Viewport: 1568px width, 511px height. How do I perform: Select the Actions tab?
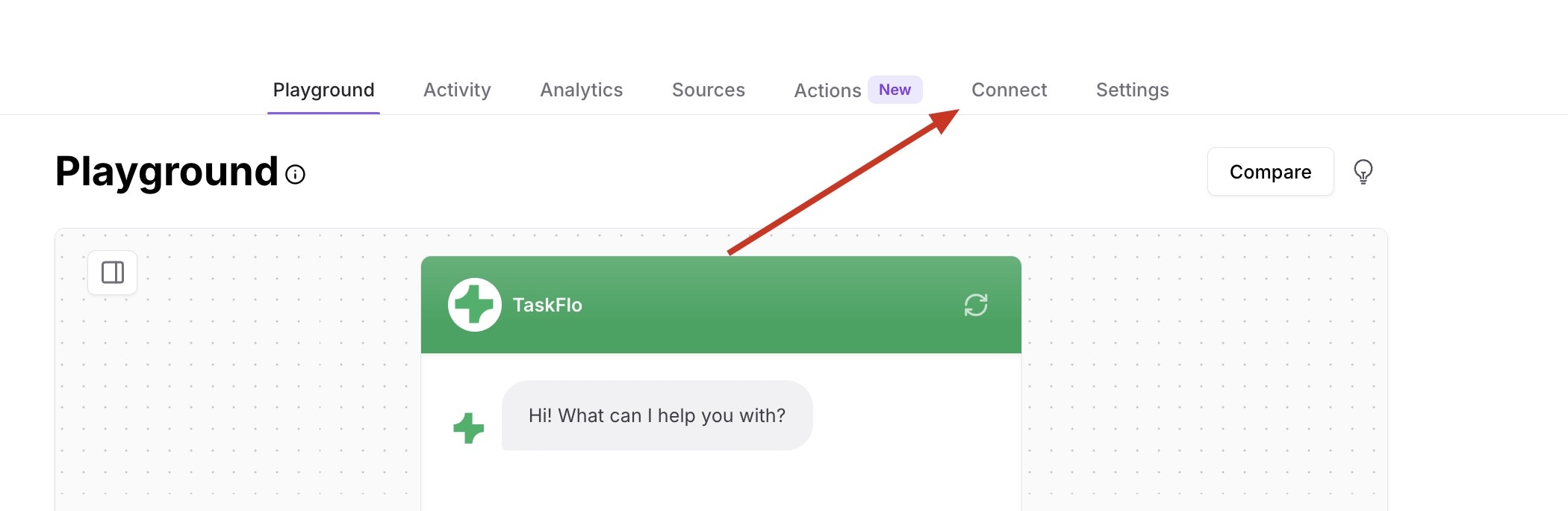coord(827,90)
